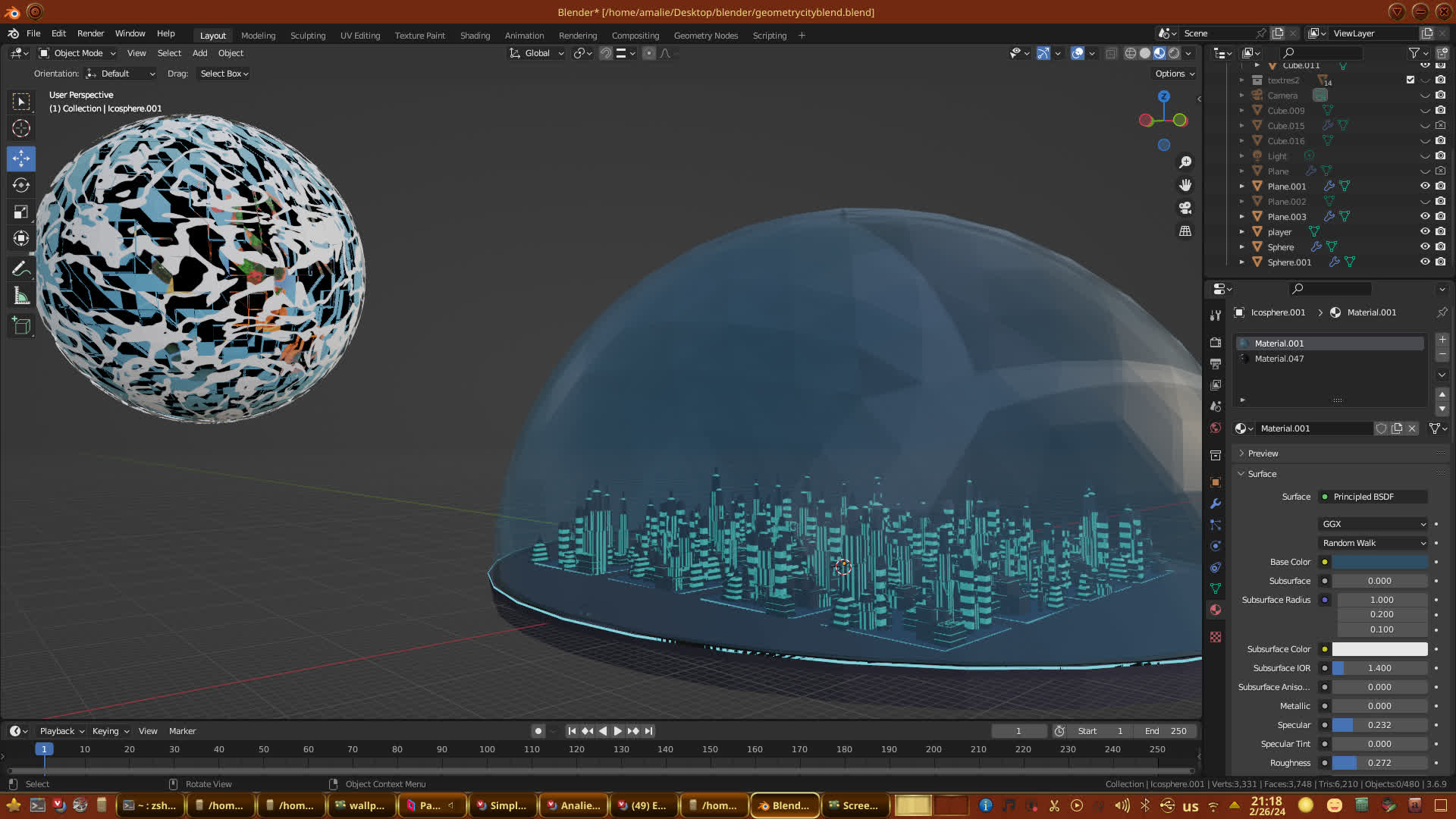Click the camera view icon
Image resolution: width=1456 pixels, height=819 pixels.
tap(1185, 208)
